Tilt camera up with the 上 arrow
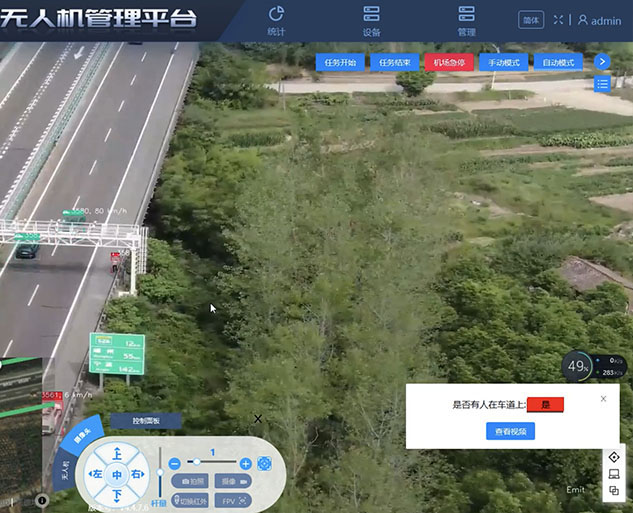Screen dimensions: 633x513 (x=117, y=454)
